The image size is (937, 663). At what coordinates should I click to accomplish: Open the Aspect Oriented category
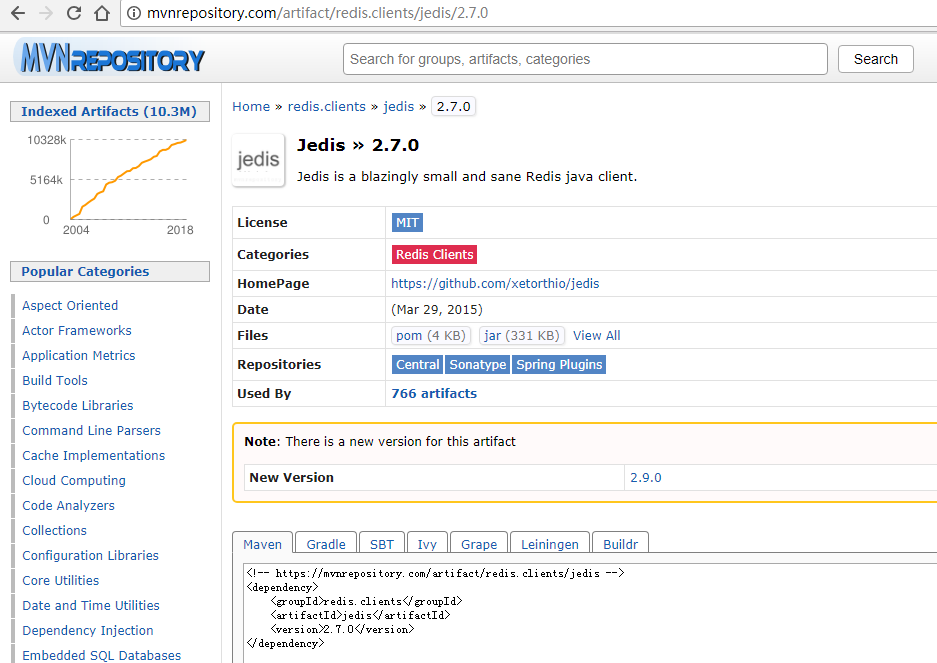tap(70, 305)
